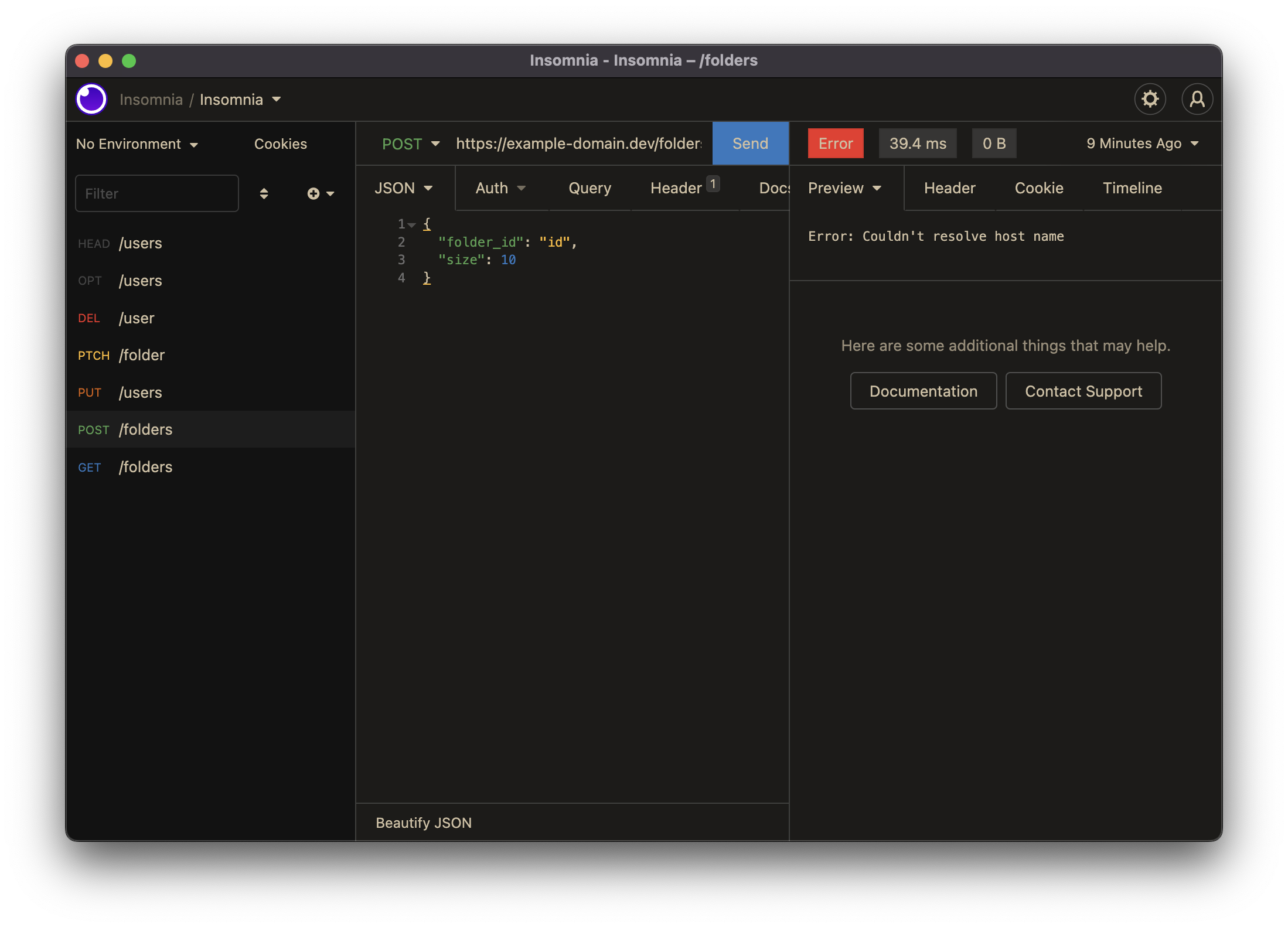Click into the Filter input field
Image resolution: width=1288 pixels, height=928 pixels.
click(156, 193)
